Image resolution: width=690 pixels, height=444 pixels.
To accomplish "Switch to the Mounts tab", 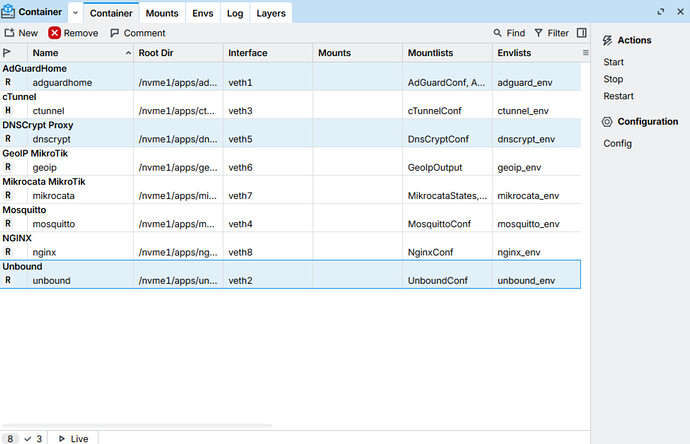I will [x=162, y=13].
